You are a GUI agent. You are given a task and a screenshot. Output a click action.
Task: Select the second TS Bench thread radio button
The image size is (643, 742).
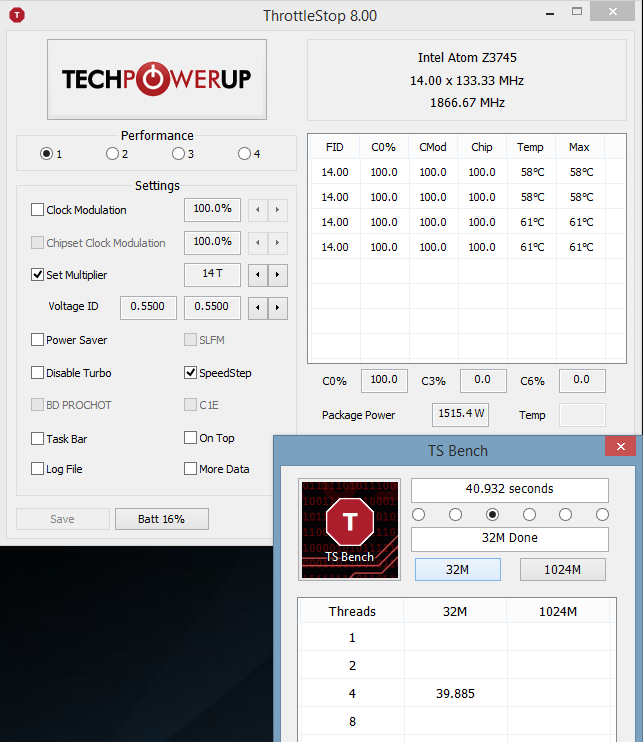pos(455,514)
